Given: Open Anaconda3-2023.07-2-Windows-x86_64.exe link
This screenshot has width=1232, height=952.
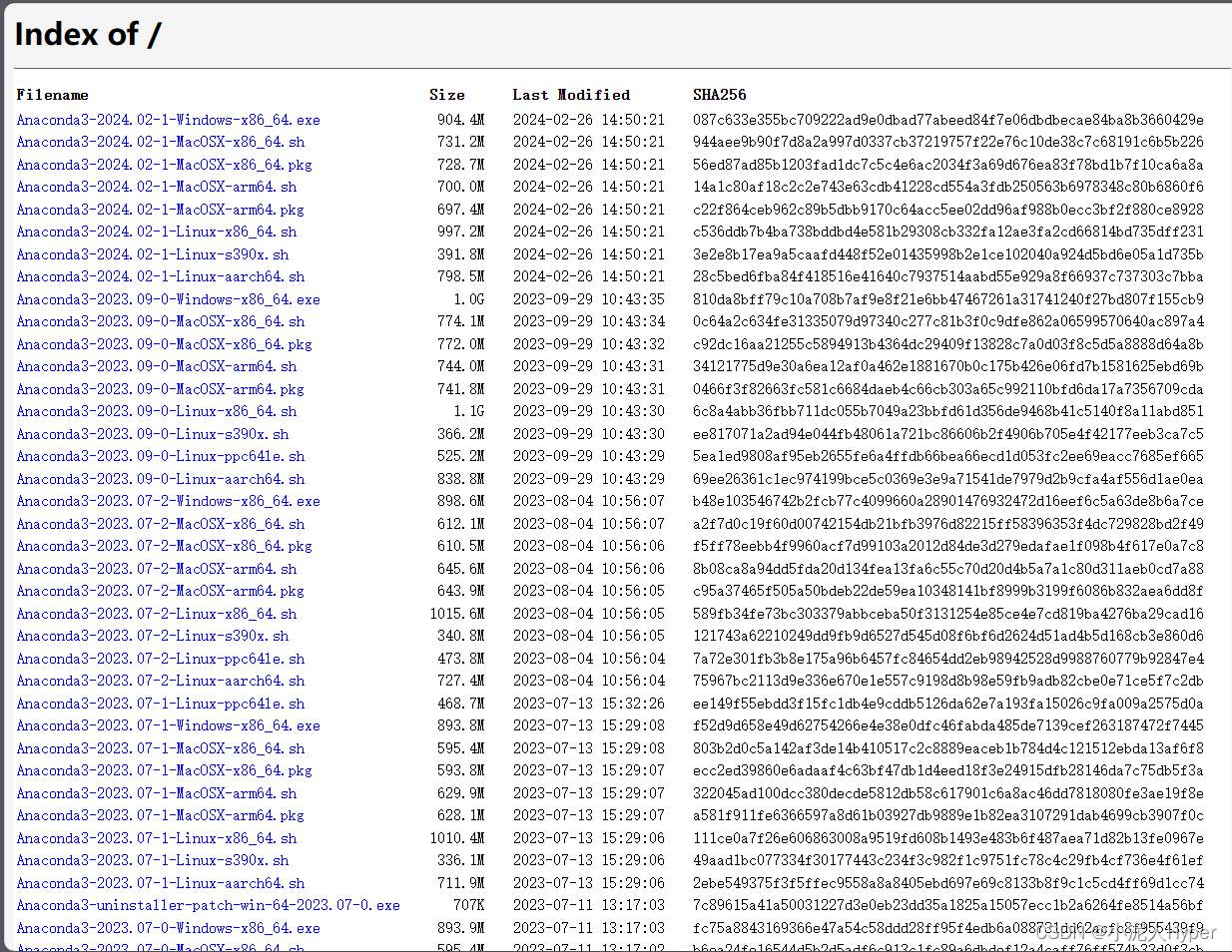Looking at the screenshot, I should point(168,501).
